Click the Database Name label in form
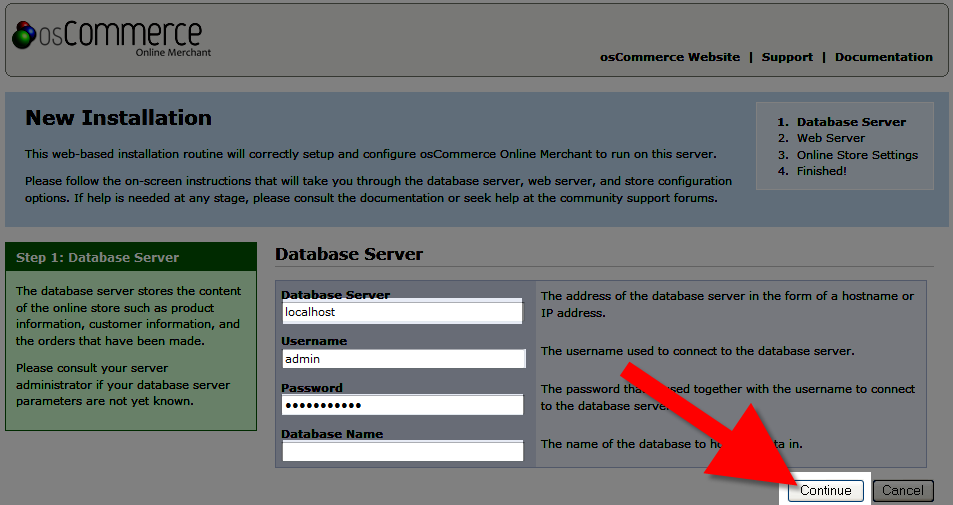Viewport: 953px width, 505px height. click(332, 434)
